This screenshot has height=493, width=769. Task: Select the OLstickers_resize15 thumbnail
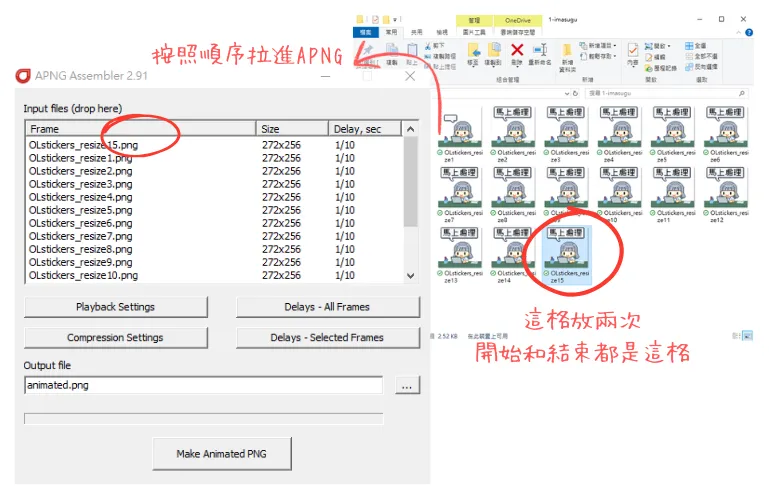coord(566,253)
